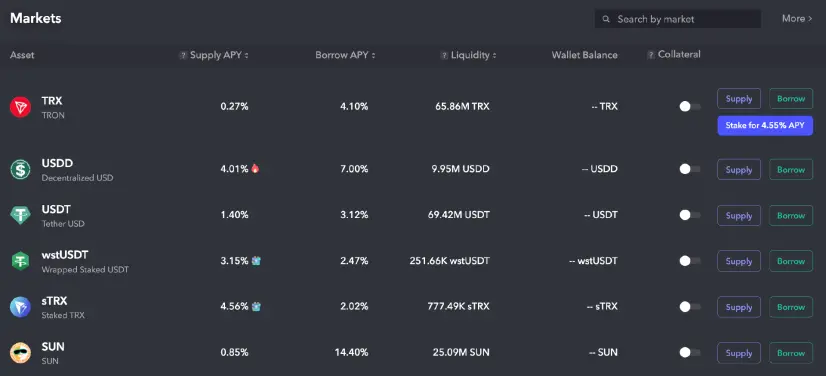
Task: Toggle collateral switch for TRX
Action: coord(690,107)
